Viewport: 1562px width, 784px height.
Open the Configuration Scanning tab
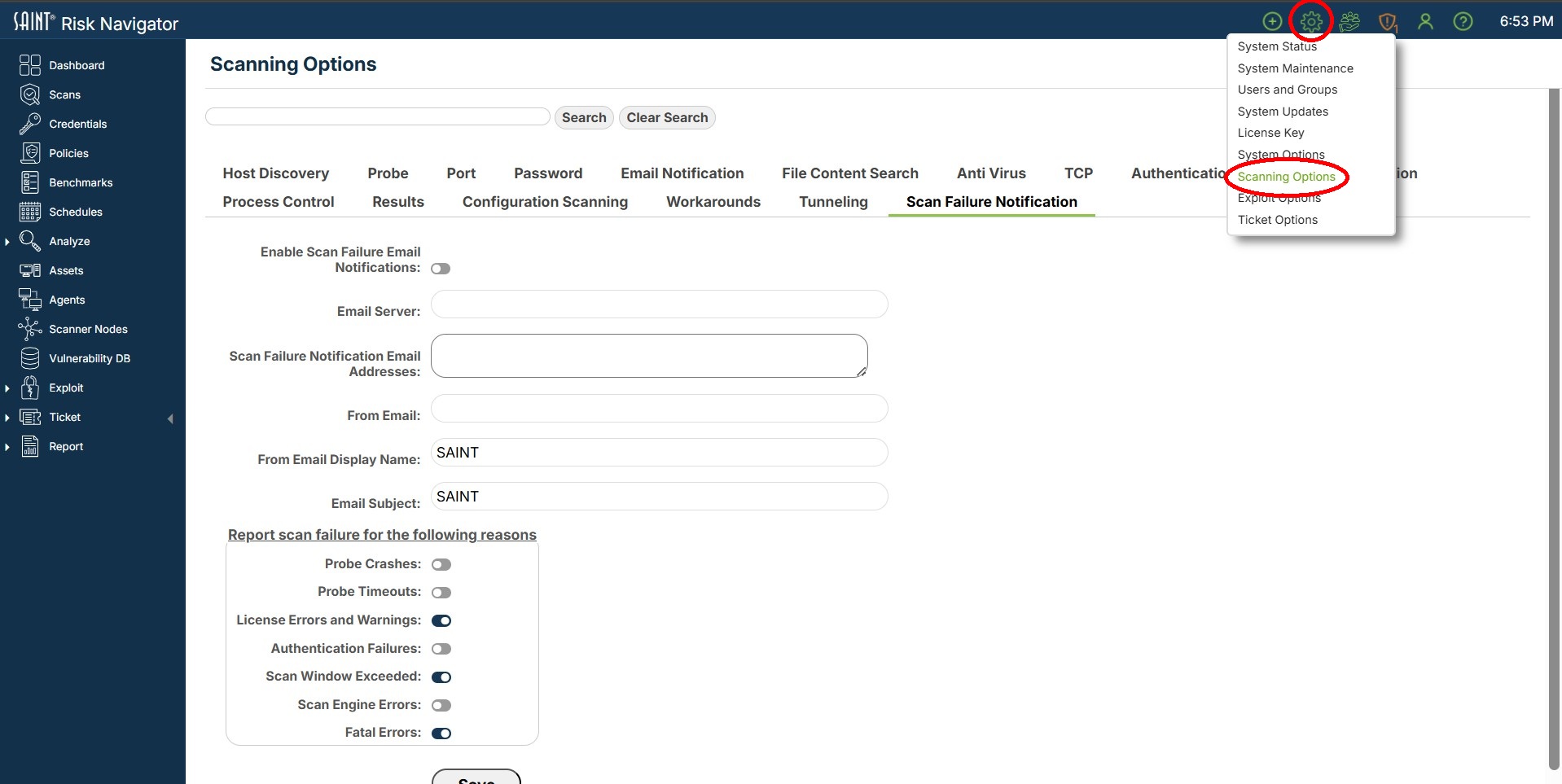546,202
